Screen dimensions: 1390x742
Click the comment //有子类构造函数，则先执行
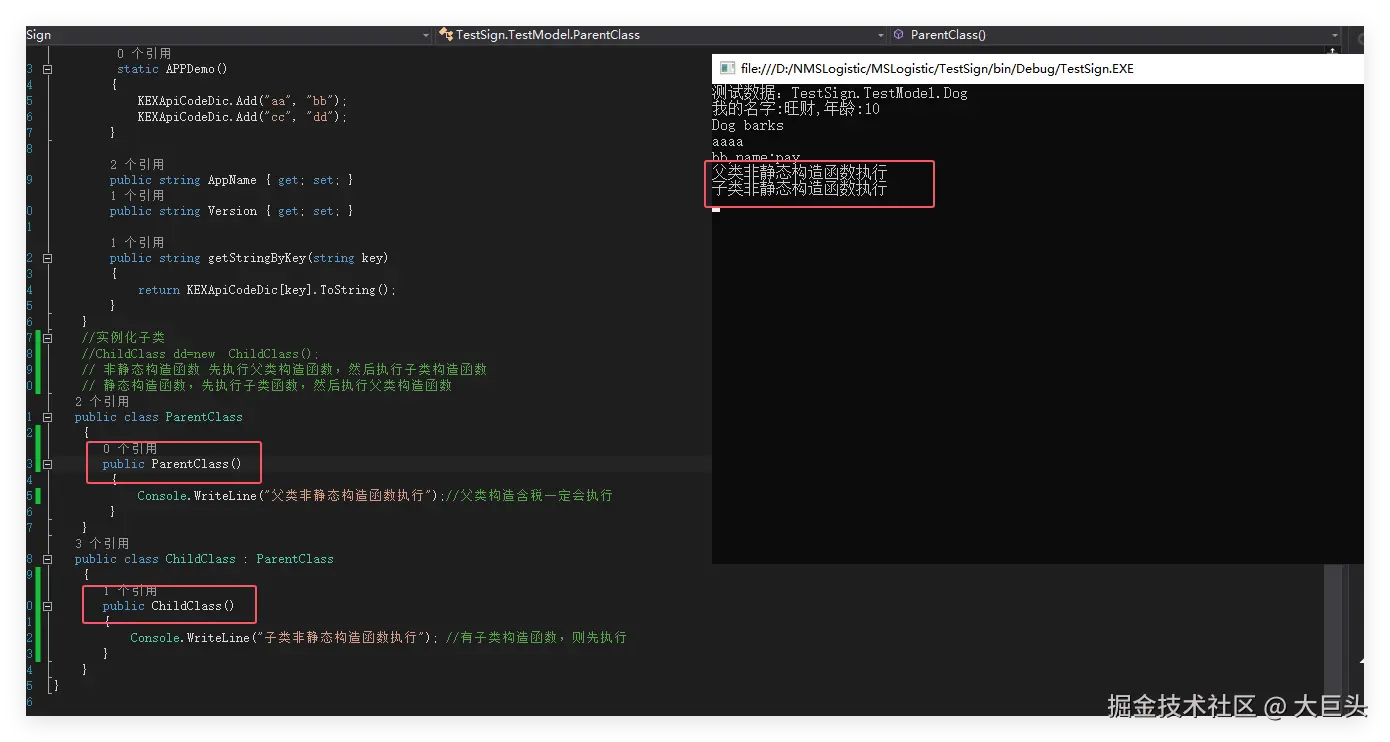[536, 638]
